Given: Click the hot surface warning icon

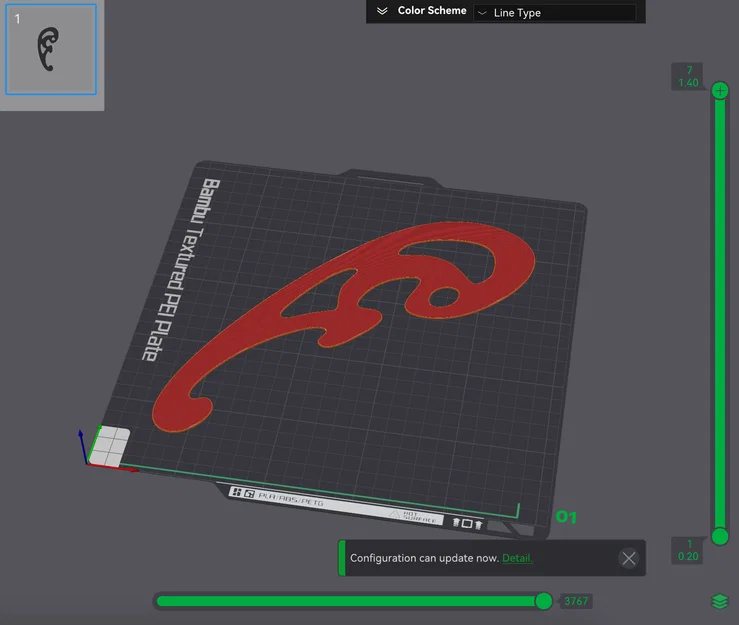Looking at the screenshot, I should [394, 514].
